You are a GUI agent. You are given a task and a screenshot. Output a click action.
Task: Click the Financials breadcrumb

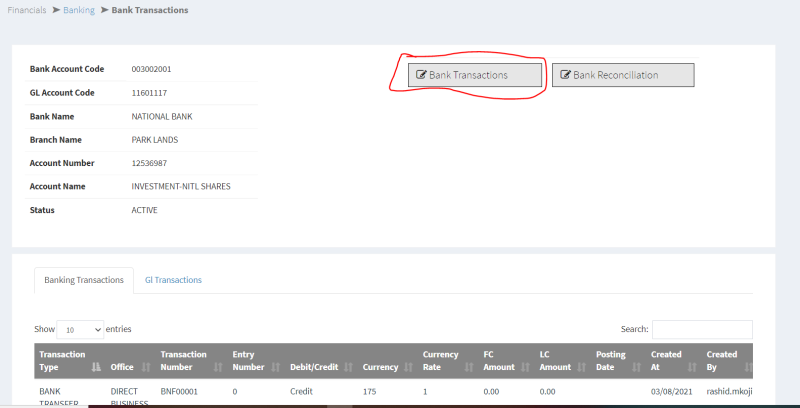(x=28, y=10)
